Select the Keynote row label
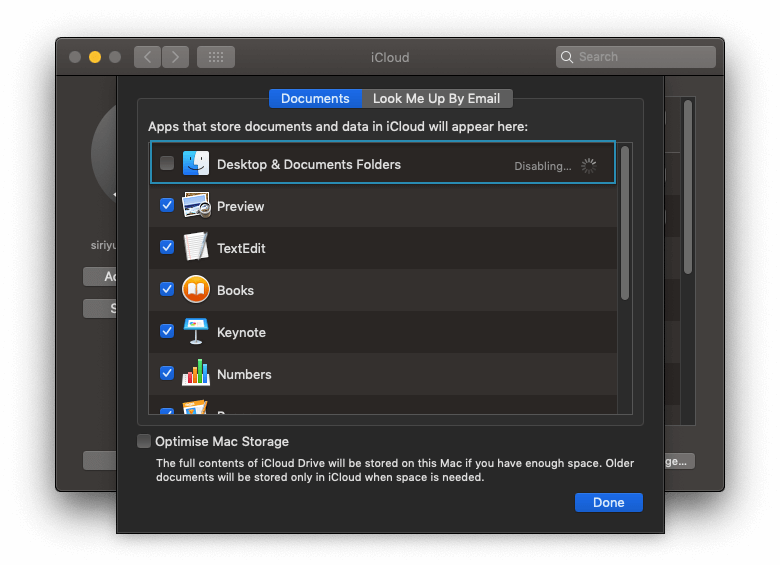Screen dimensions: 780x565 tap(241, 332)
